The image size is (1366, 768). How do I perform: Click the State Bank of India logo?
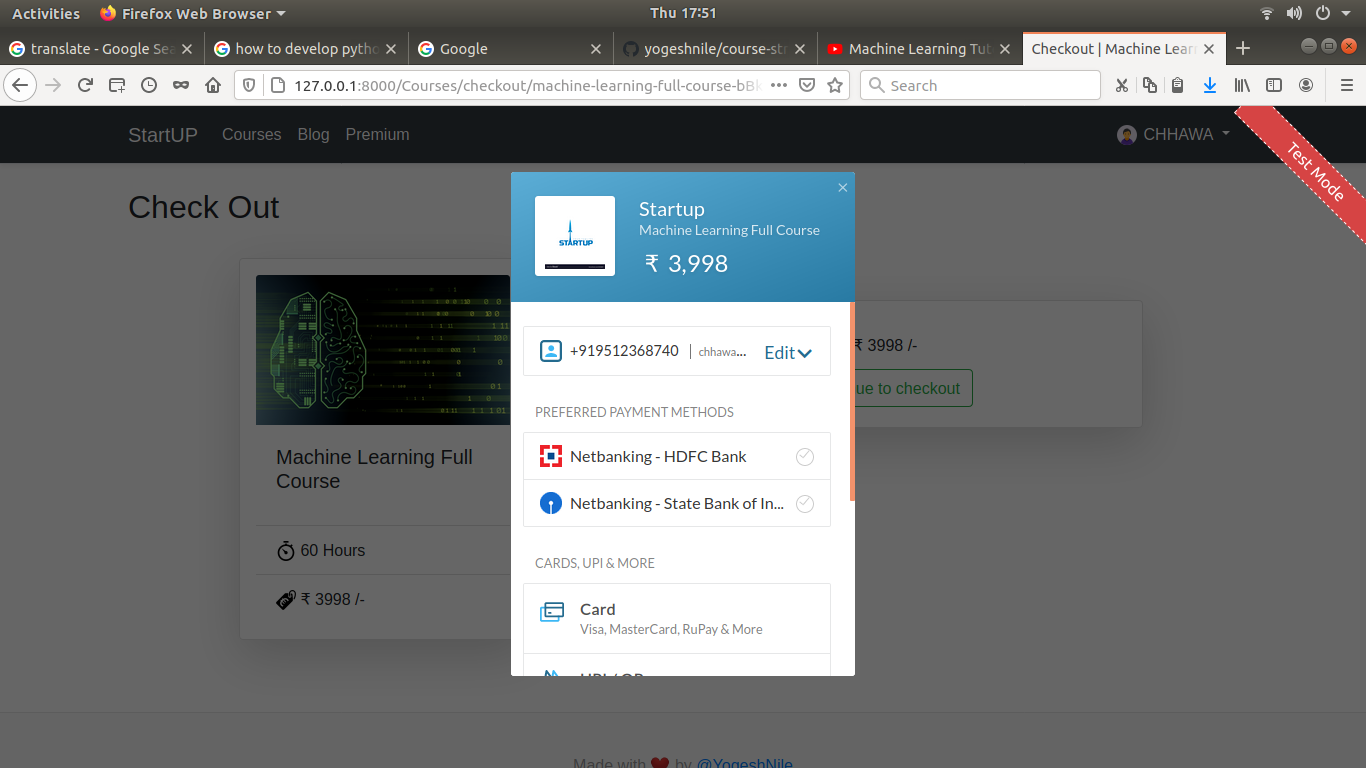click(551, 503)
